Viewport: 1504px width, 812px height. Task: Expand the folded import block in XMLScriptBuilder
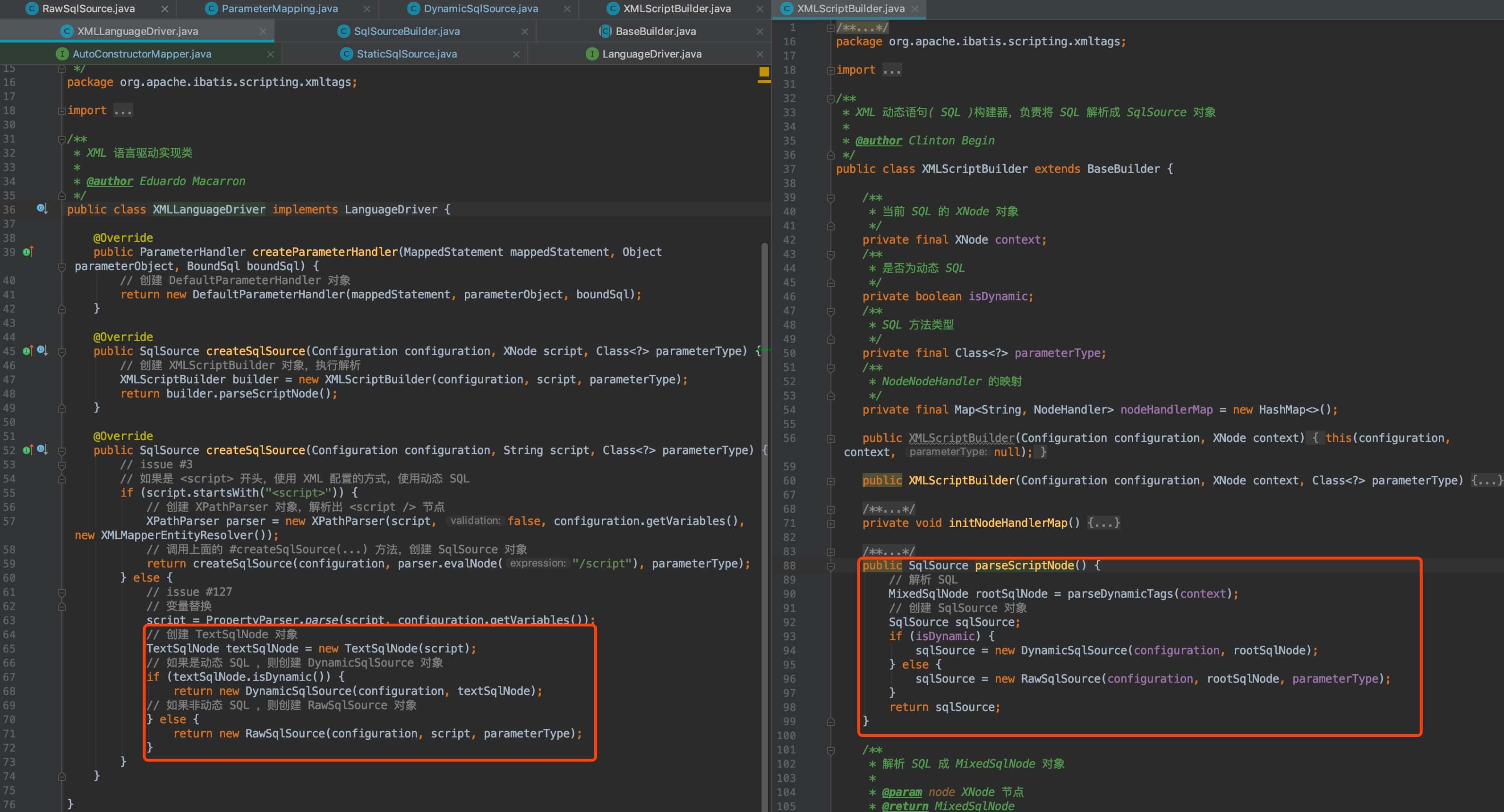coord(830,71)
